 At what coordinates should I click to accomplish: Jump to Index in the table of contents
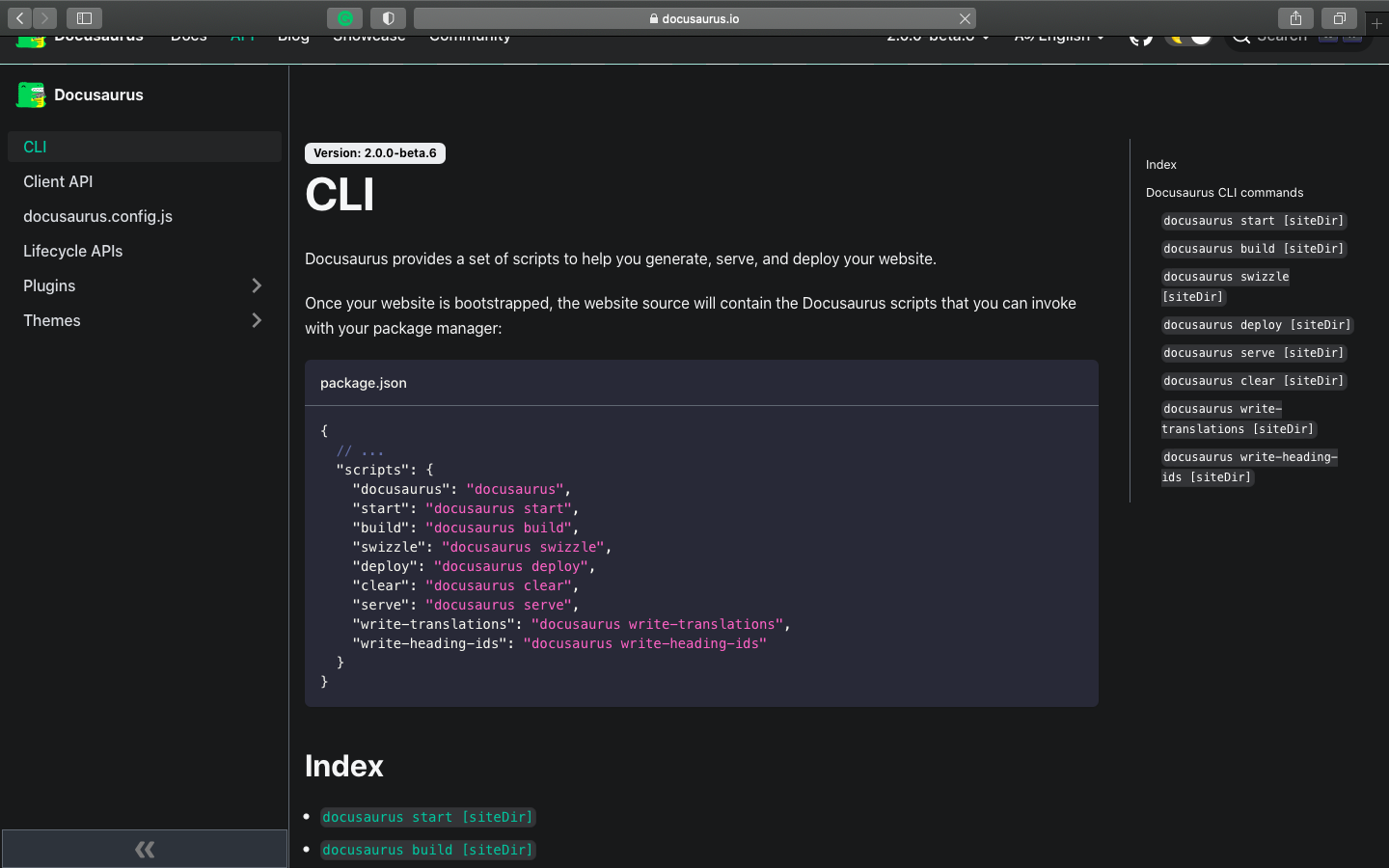[x=1161, y=165]
